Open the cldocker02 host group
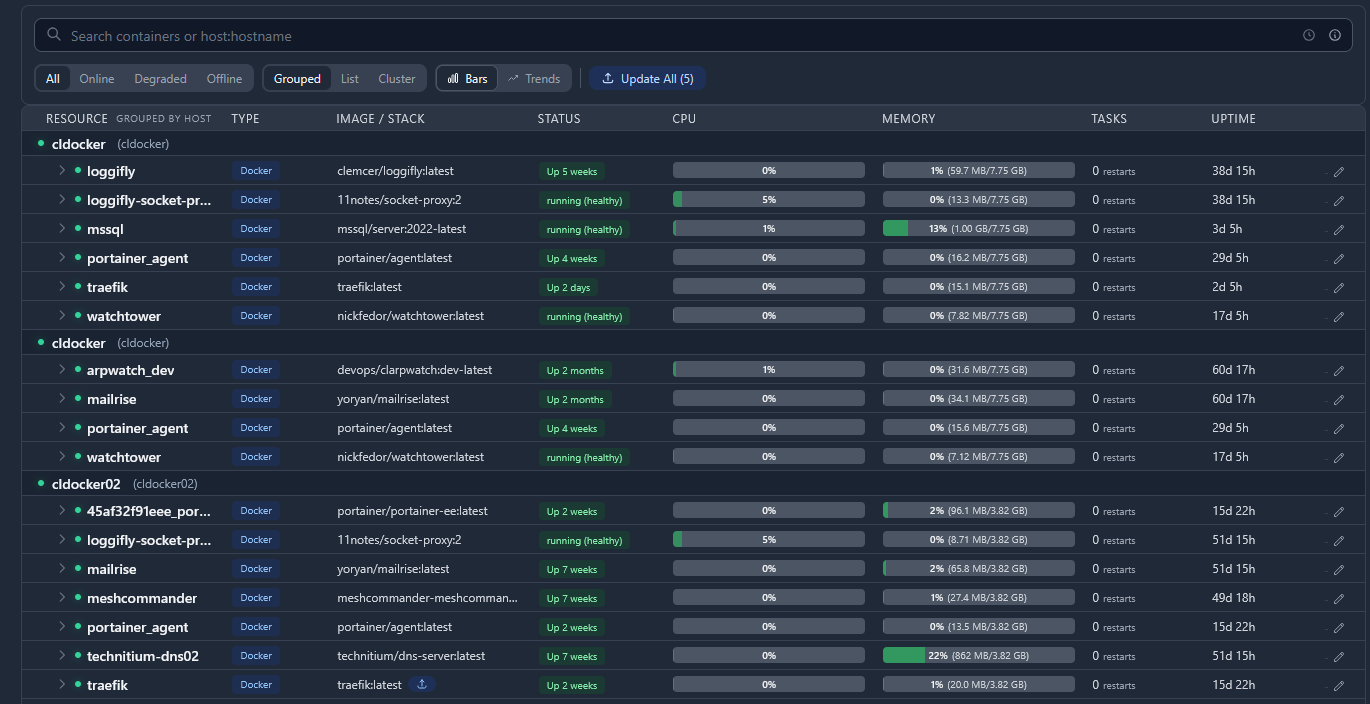 point(86,484)
